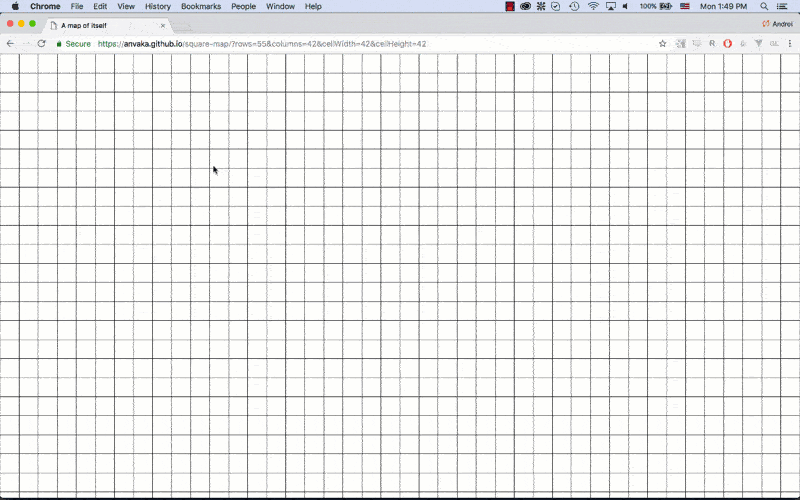Image resolution: width=800 pixels, height=500 pixels.
Task: Open the Edit menu
Action: (100, 6)
